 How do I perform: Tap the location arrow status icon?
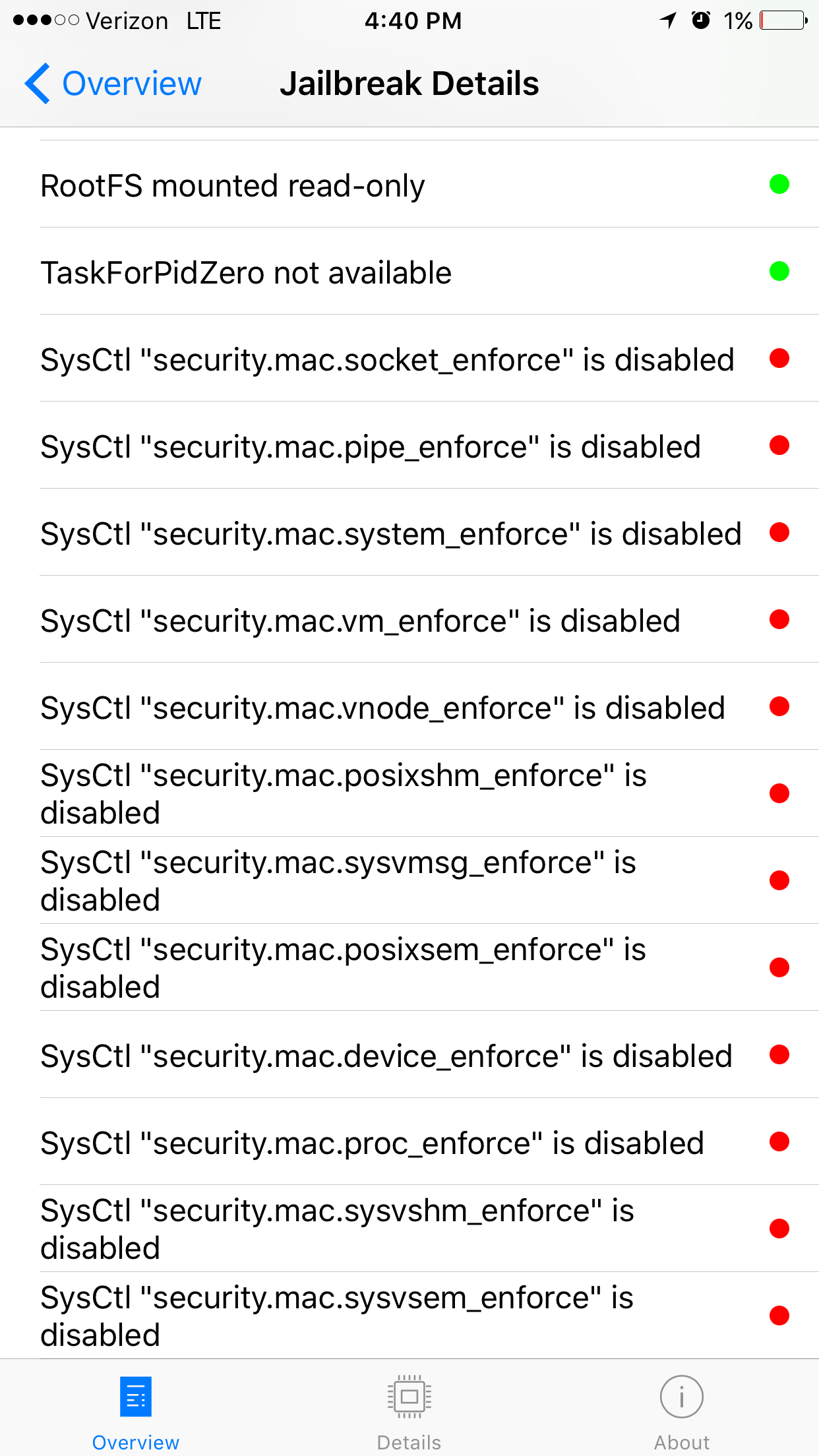(x=668, y=20)
